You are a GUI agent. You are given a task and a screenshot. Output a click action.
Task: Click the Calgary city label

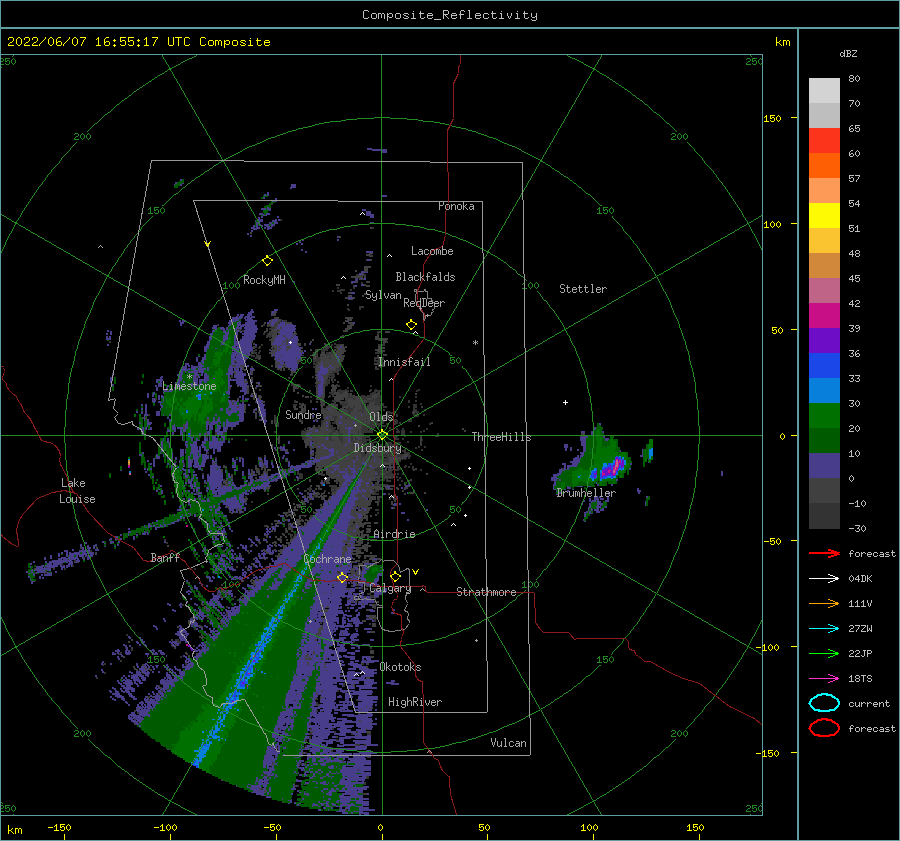point(390,588)
